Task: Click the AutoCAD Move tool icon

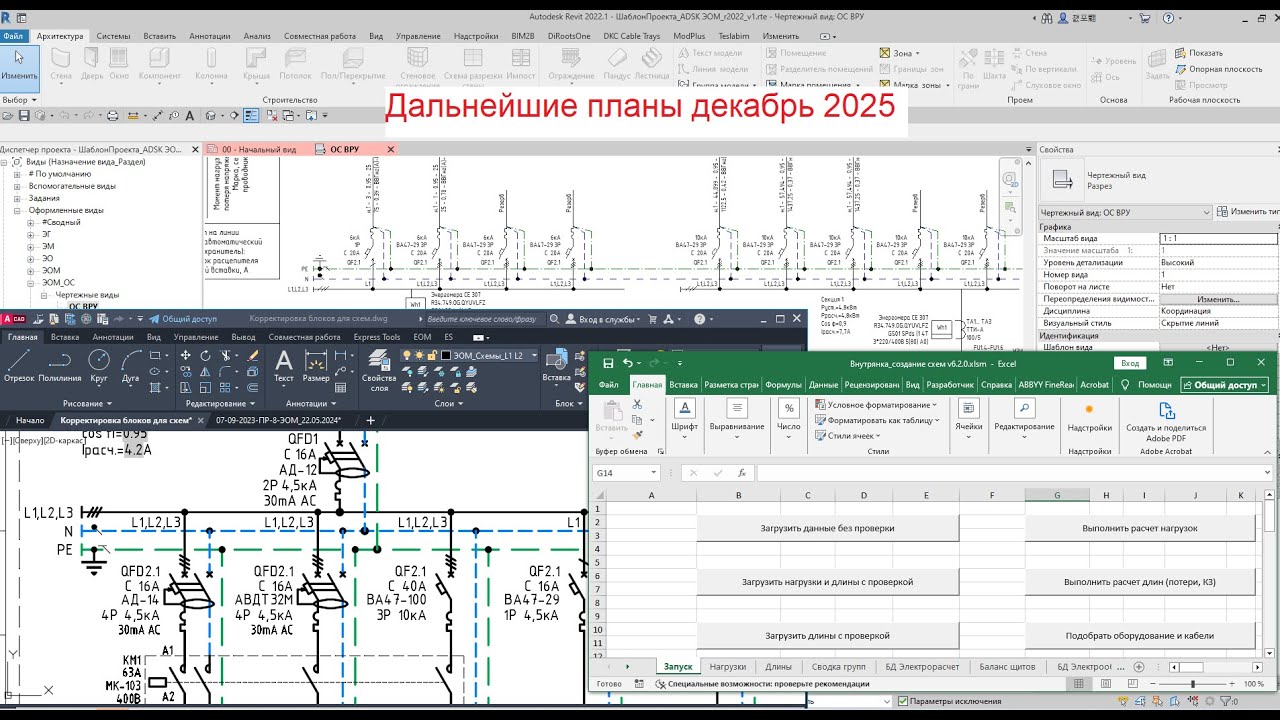Action: [186, 356]
